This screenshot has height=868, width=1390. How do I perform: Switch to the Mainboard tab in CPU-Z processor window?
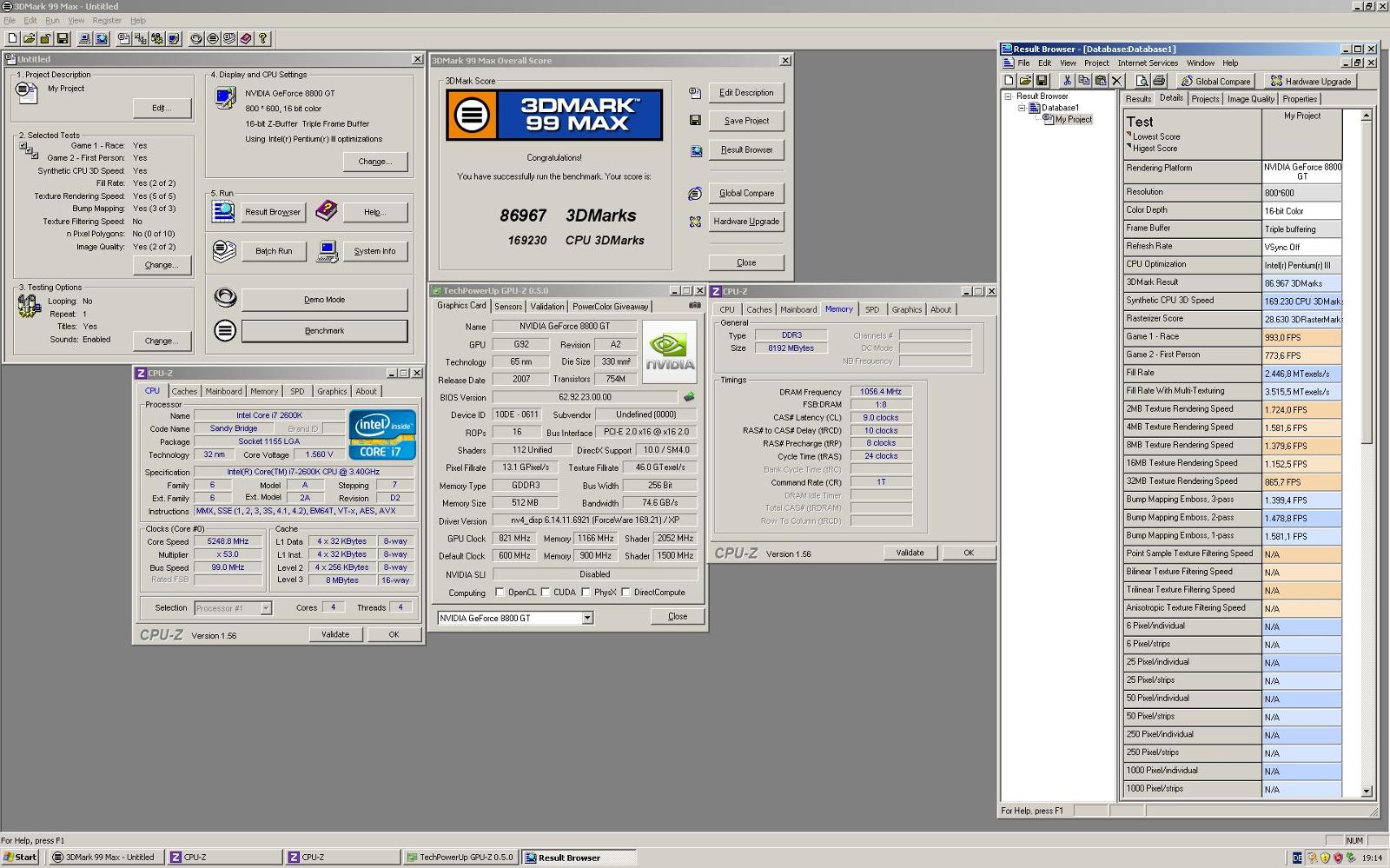pyautogui.click(x=223, y=391)
